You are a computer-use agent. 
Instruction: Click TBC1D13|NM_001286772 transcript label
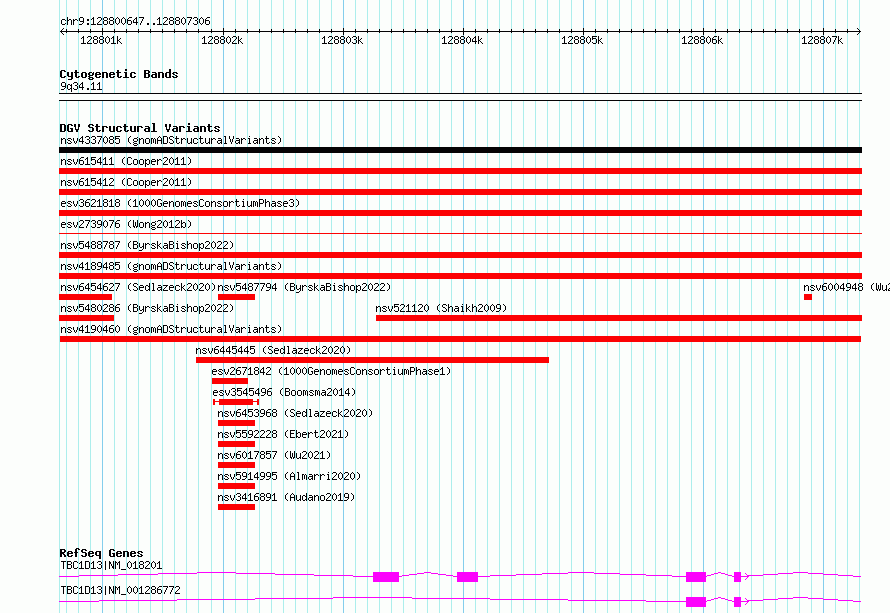[120, 590]
